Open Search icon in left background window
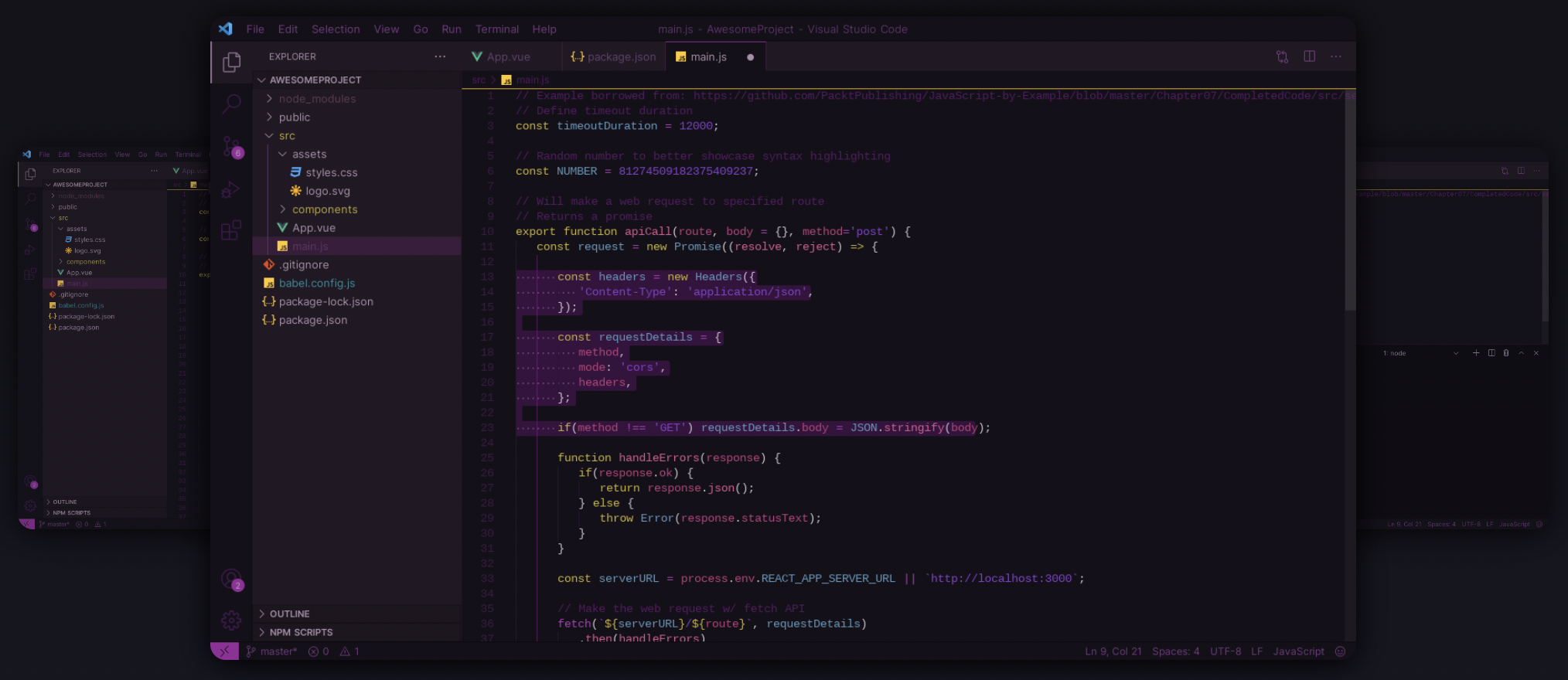 (x=30, y=199)
